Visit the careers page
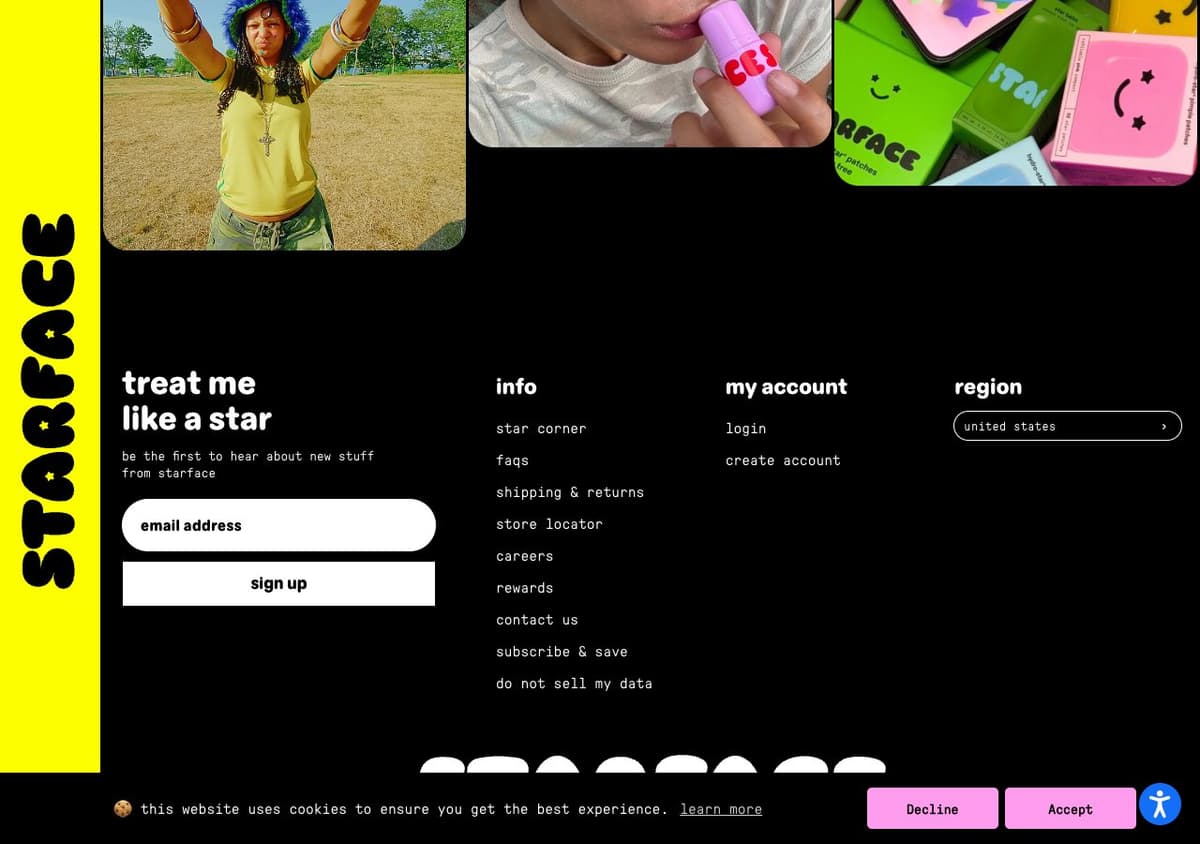 coord(524,556)
